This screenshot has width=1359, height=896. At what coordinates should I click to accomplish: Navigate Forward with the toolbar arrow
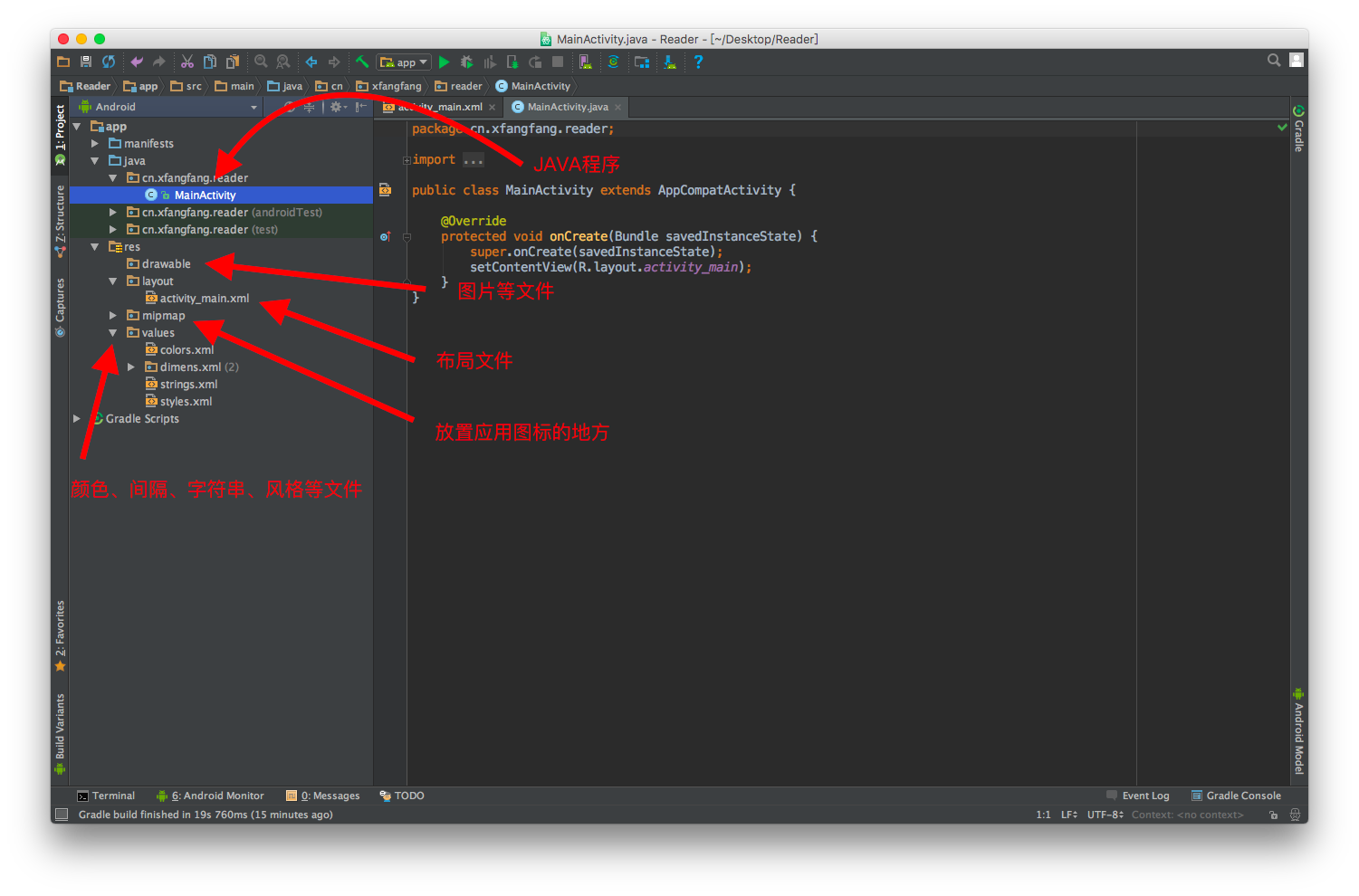pyautogui.click(x=334, y=62)
